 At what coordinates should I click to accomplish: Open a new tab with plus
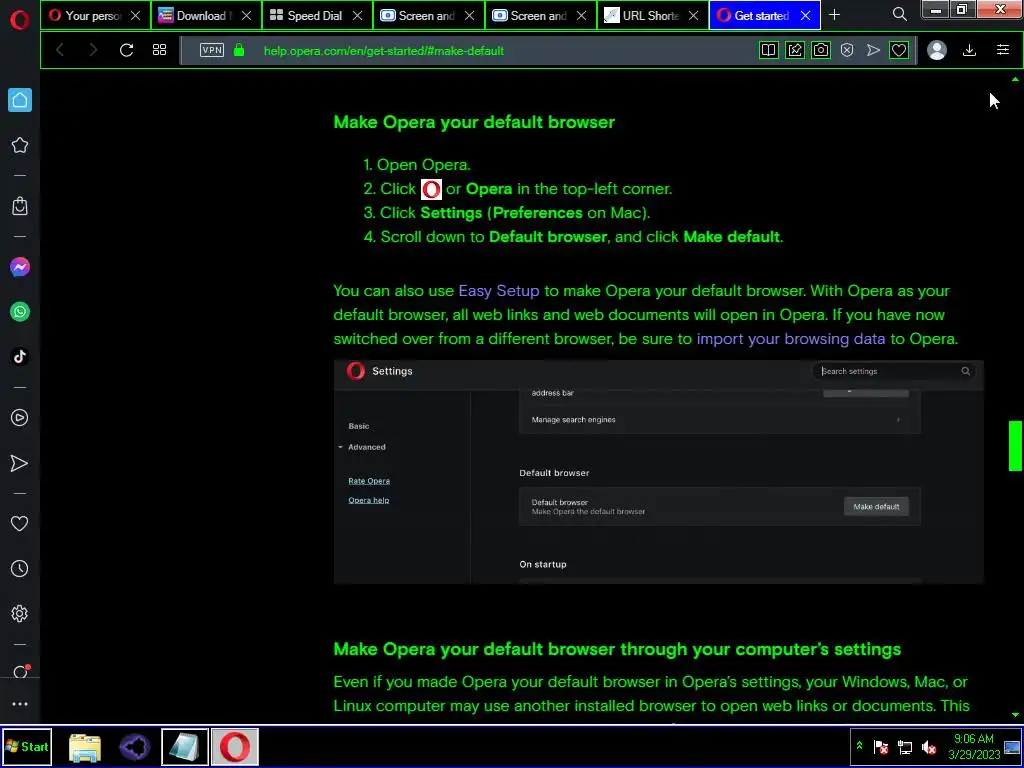point(835,14)
